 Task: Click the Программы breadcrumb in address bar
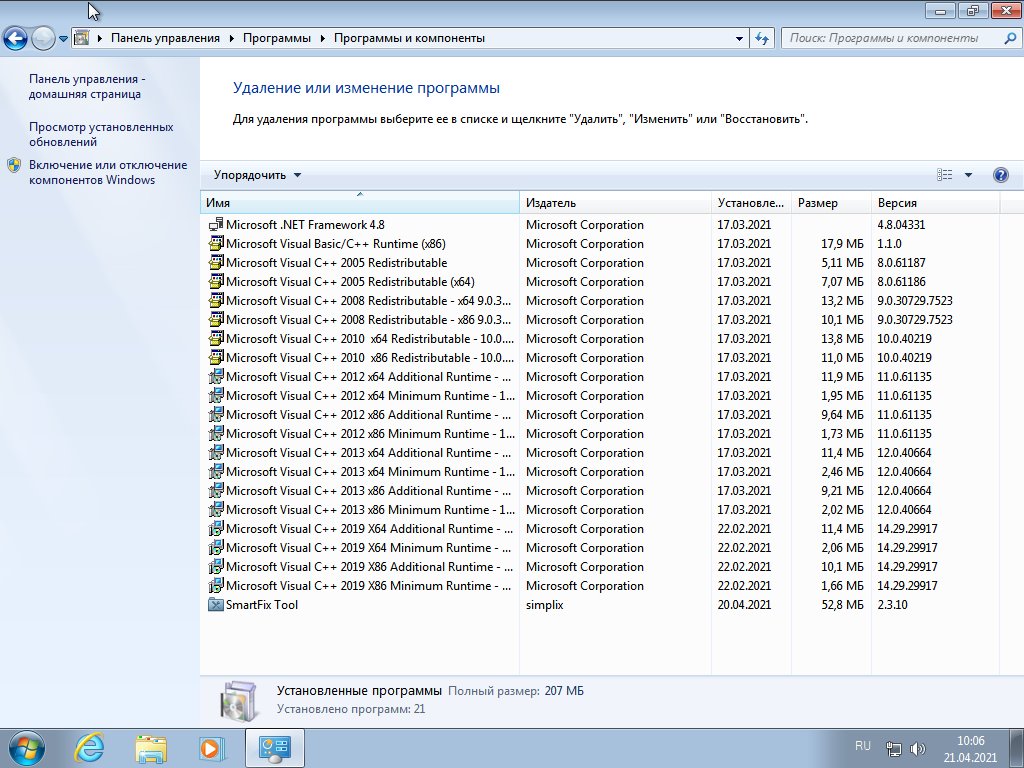pyautogui.click(x=276, y=38)
